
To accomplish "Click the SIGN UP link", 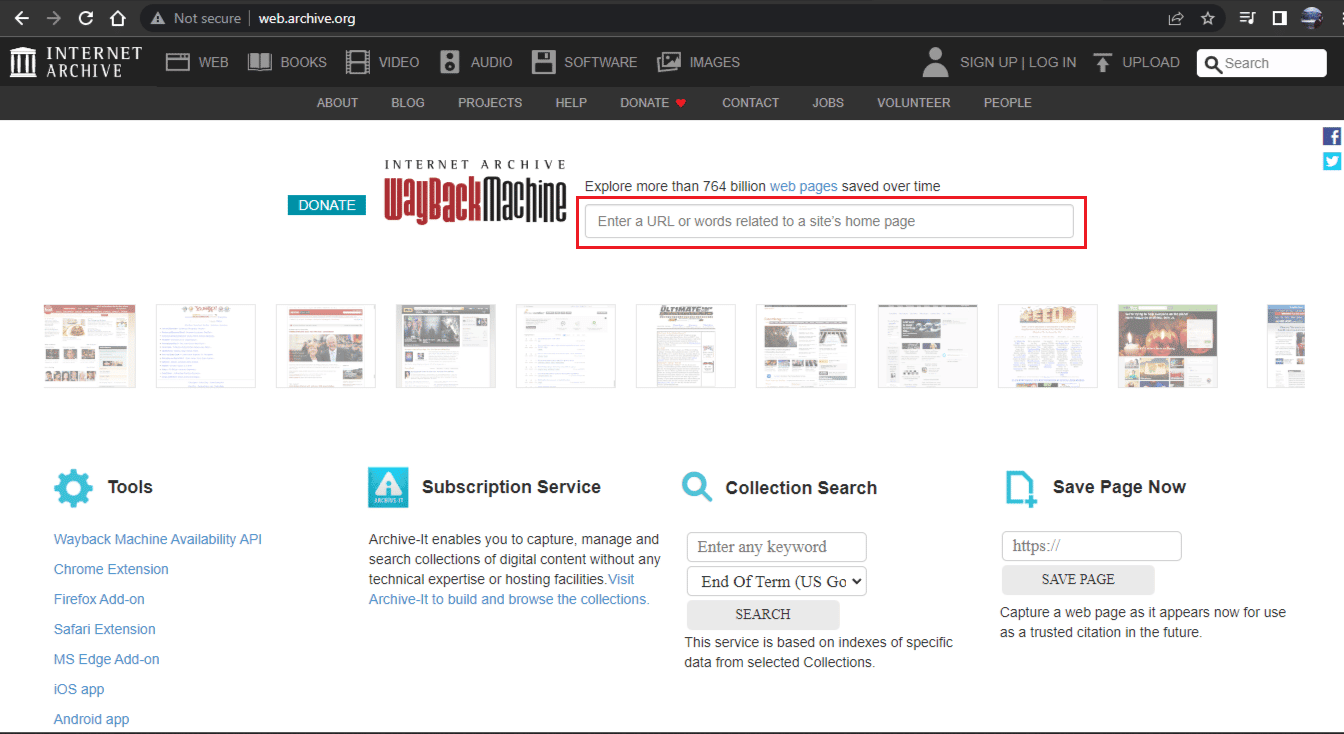I will pyautogui.click(x=988, y=62).
